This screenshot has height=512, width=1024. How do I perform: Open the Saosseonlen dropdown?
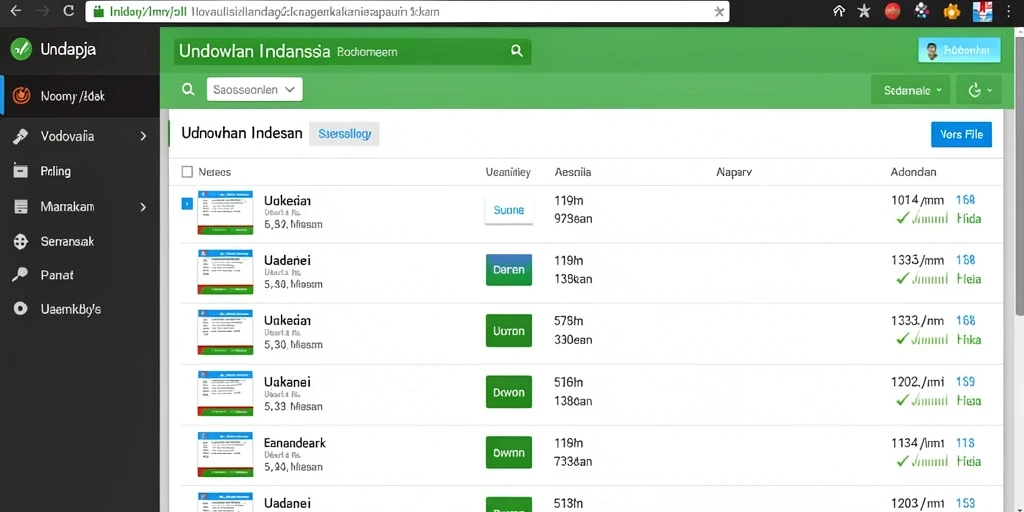255,89
